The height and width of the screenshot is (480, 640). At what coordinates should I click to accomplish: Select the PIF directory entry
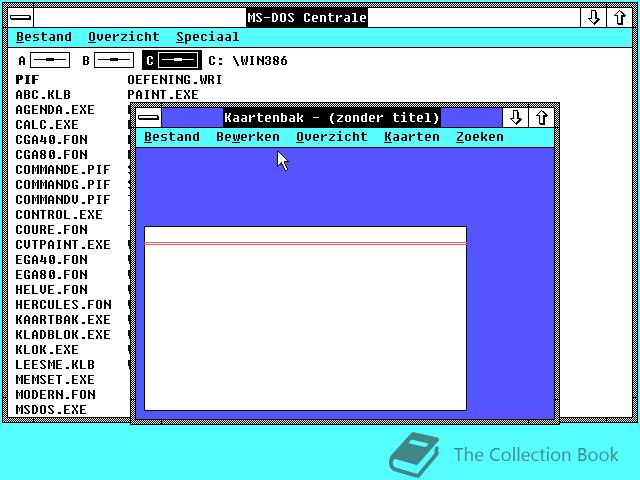[x=27, y=80]
